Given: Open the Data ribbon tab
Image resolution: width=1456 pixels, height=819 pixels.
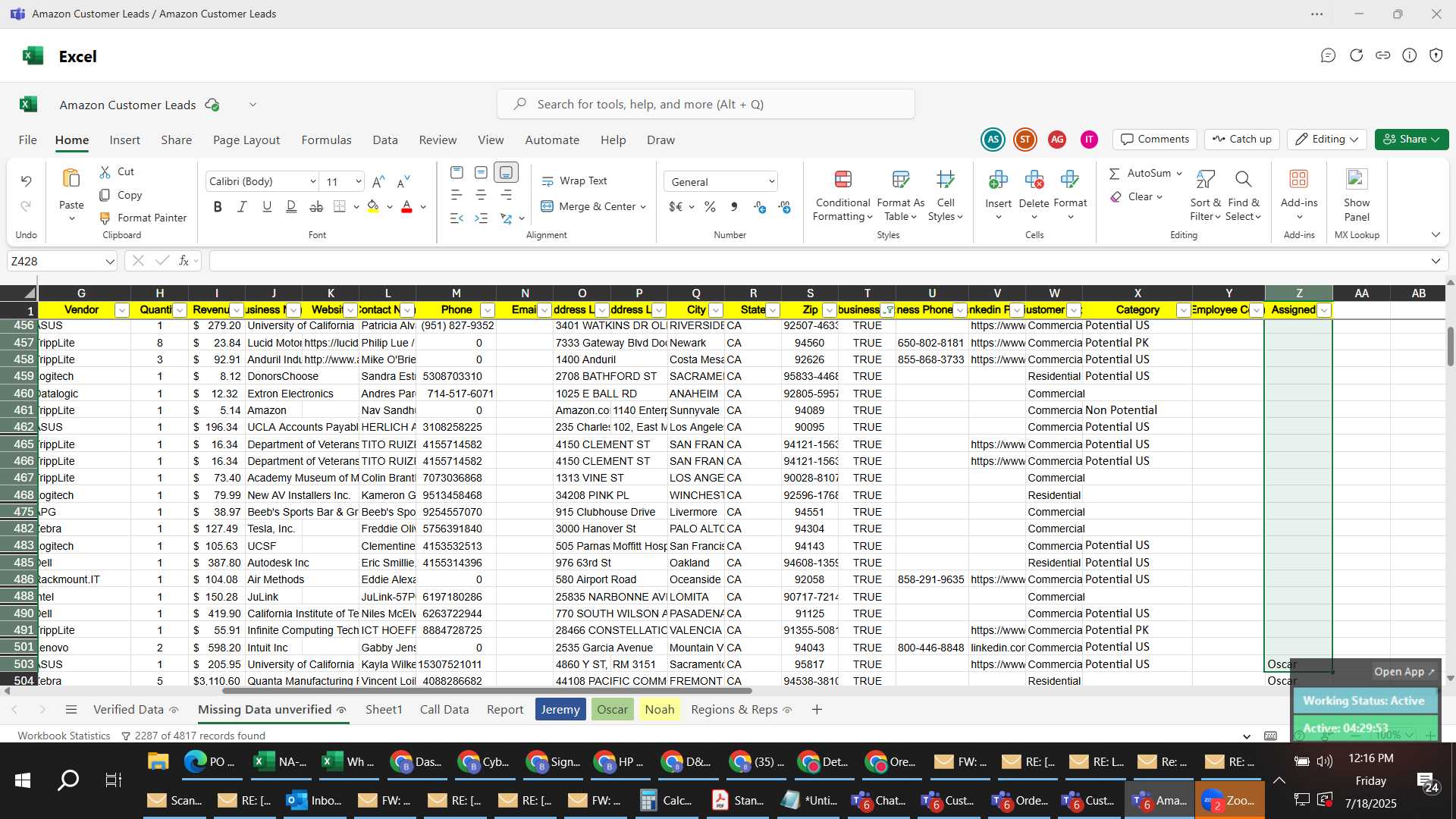Looking at the screenshot, I should click(x=384, y=140).
